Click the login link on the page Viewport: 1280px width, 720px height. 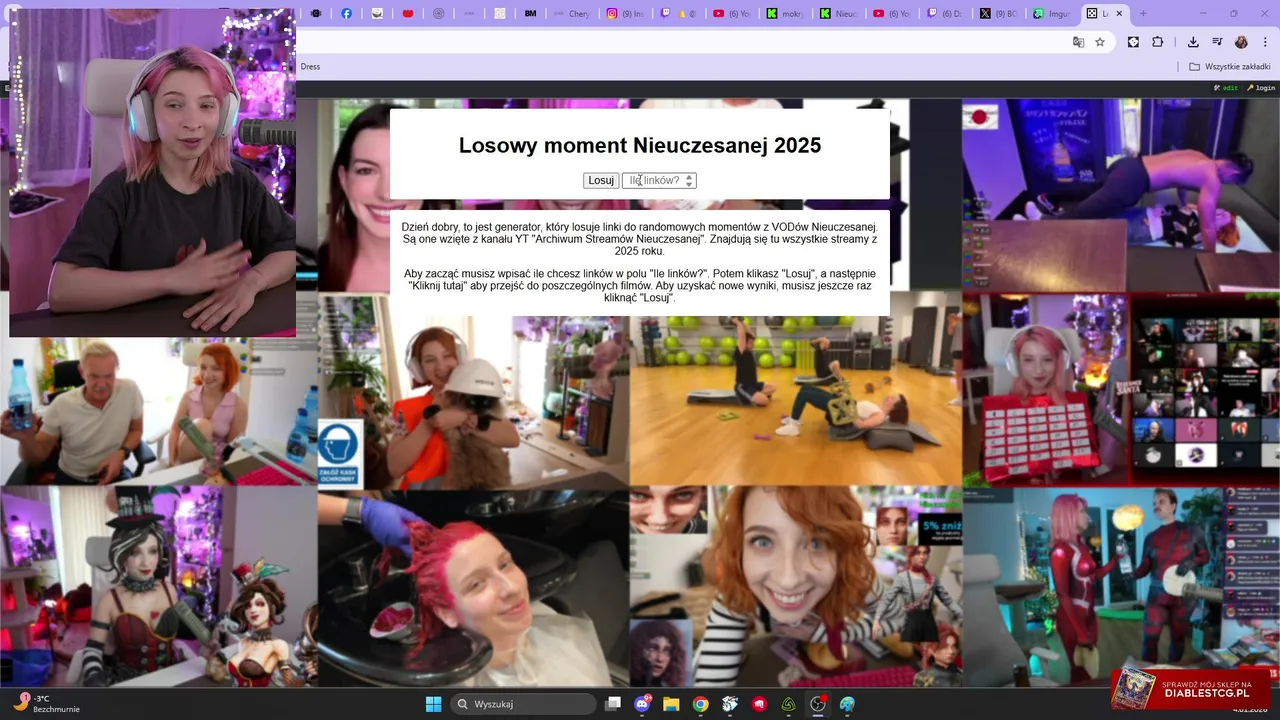point(1261,88)
